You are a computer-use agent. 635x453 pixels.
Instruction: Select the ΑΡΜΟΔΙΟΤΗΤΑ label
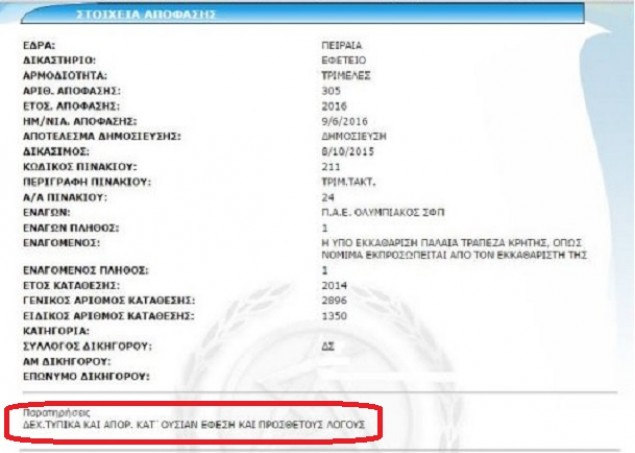pos(65,76)
